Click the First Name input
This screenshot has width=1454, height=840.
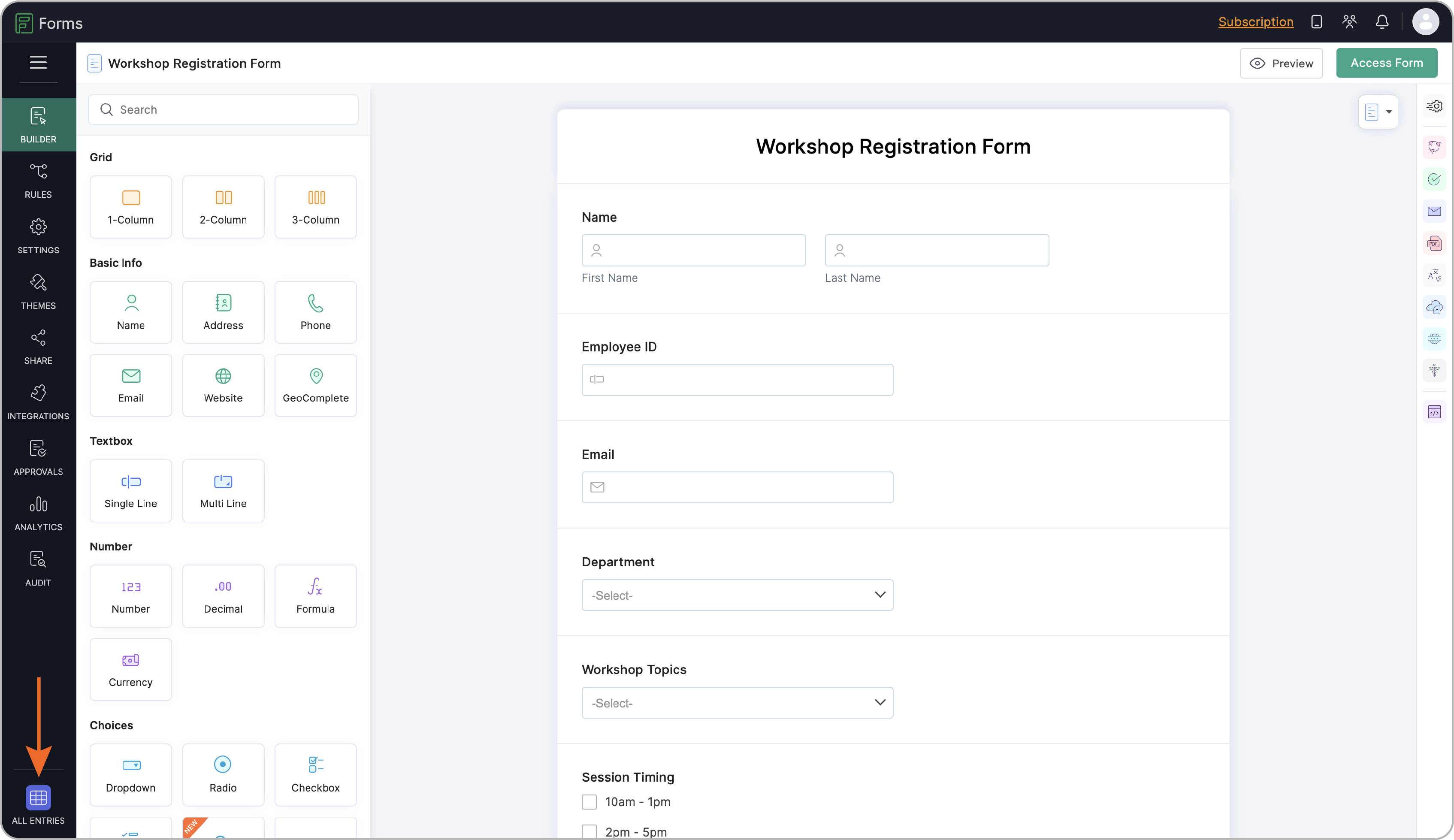[x=693, y=251]
